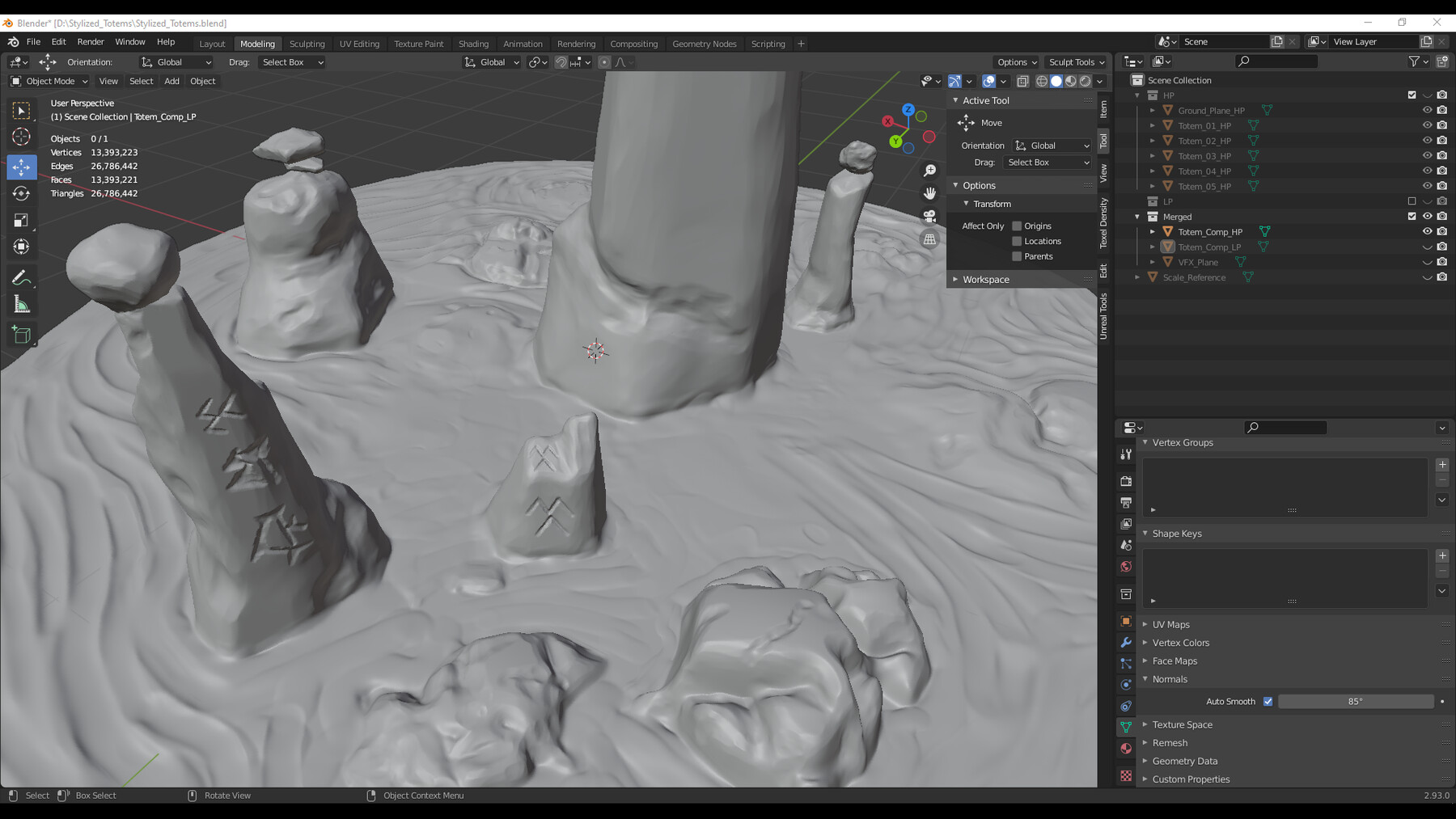The width and height of the screenshot is (1456, 819).
Task: Switch to the Render Properties tab
Action: click(x=1125, y=480)
